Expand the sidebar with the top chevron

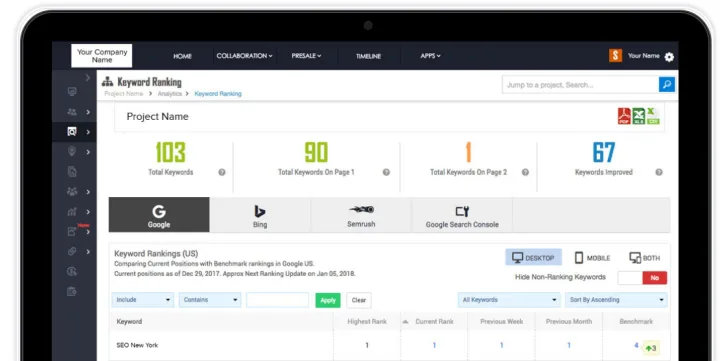[88, 79]
